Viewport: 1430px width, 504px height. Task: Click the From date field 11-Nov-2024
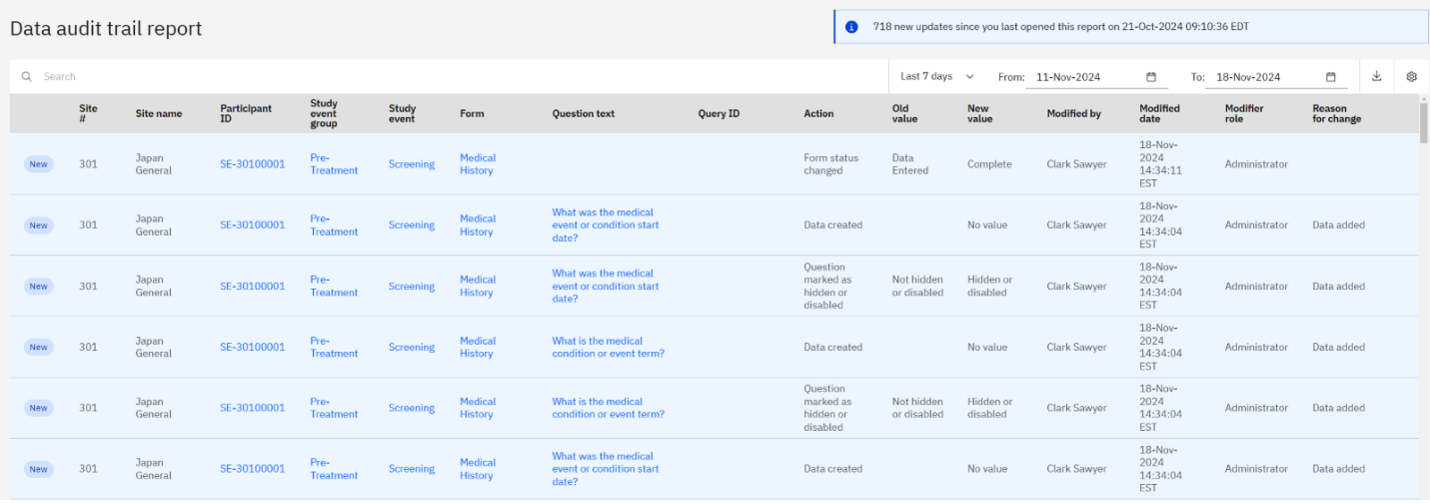coord(1095,77)
